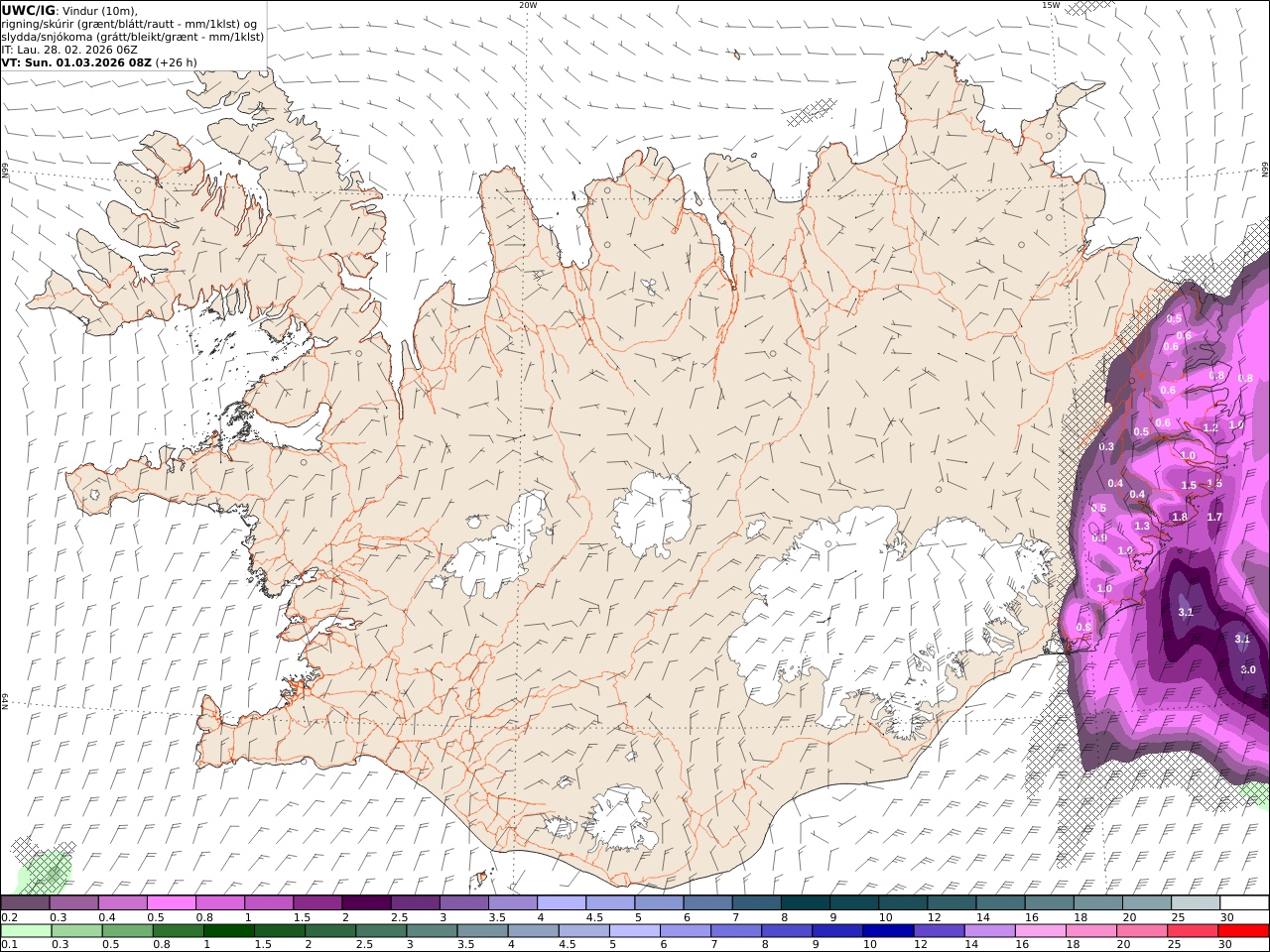Select the light gray swatch labeled 25 in top row
The width and height of the screenshot is (1270, 952).
click(1196, 902)
